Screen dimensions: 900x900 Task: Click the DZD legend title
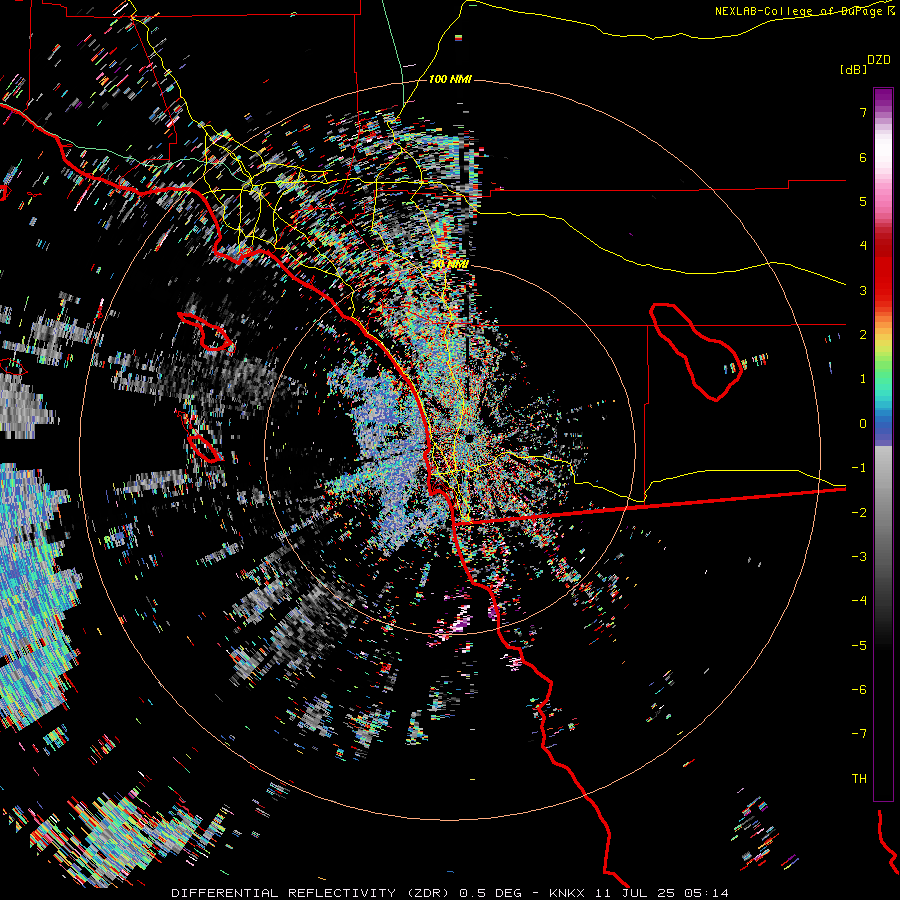click(879, 60)
